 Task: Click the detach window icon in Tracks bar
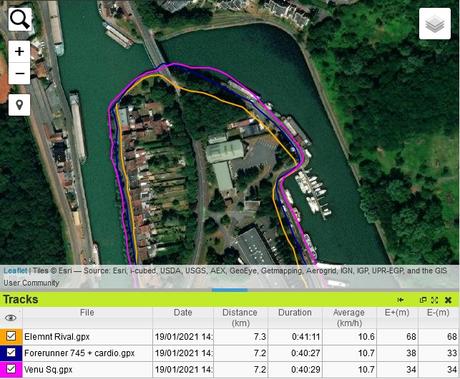[x=423, y=300]
